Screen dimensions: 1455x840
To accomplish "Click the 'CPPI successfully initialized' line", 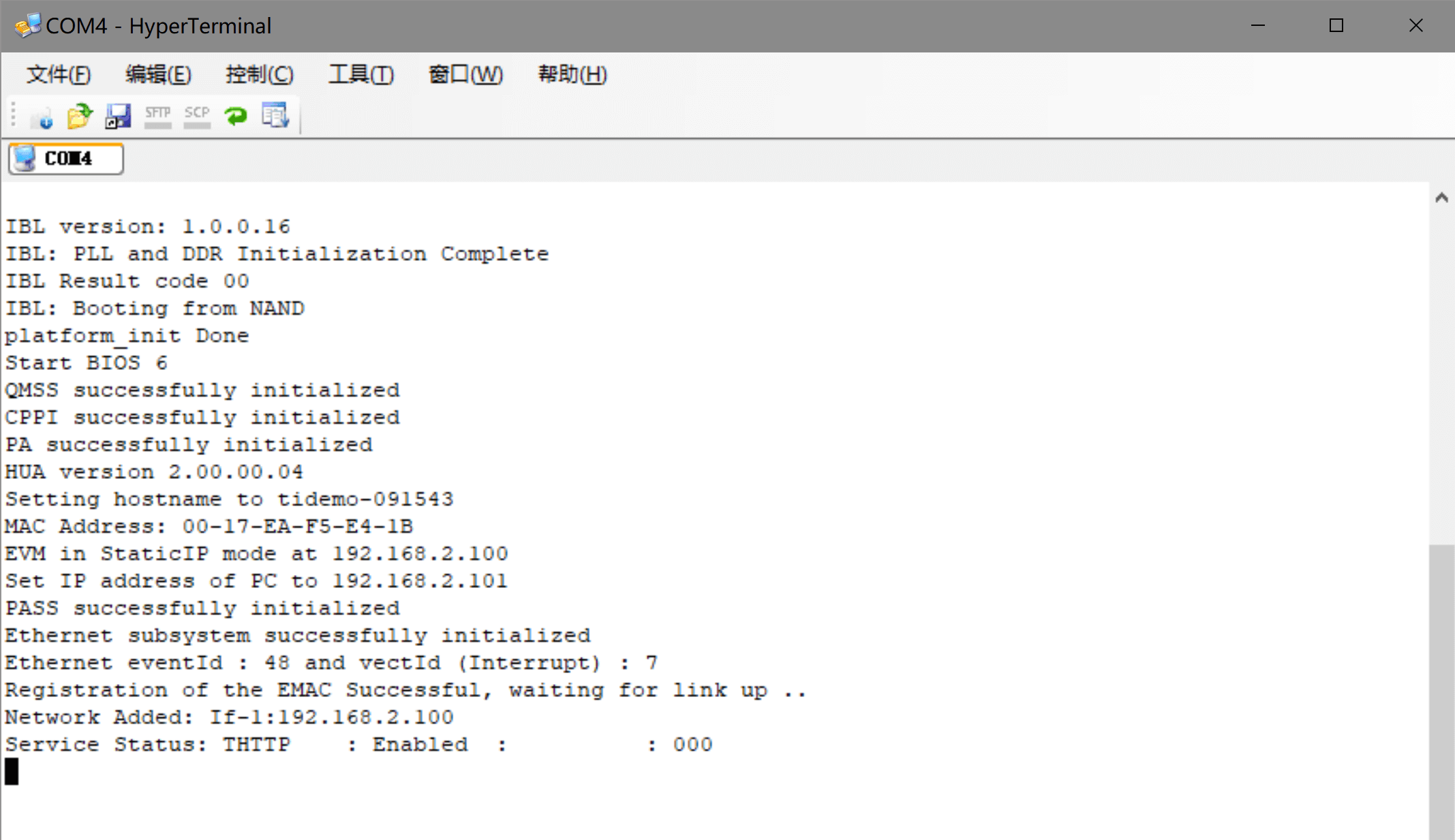I will 202,418.
